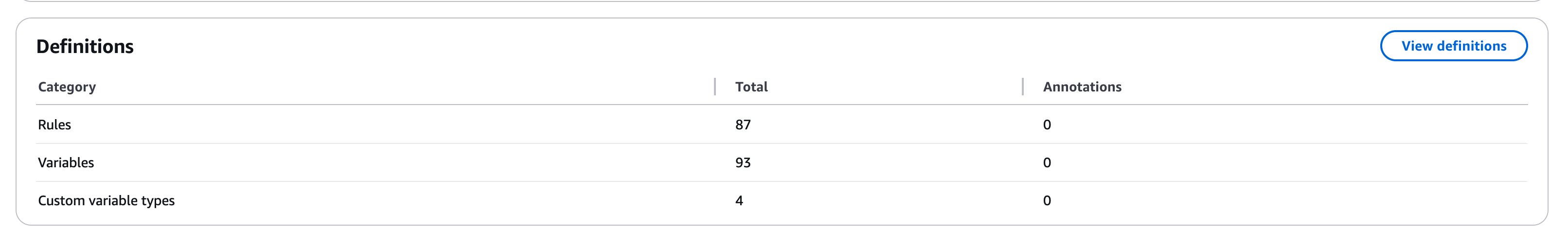This screenshot has width=1568, height=249.
Task: Click the Custom variable types total of 4
Action: (x=739, y=201)
